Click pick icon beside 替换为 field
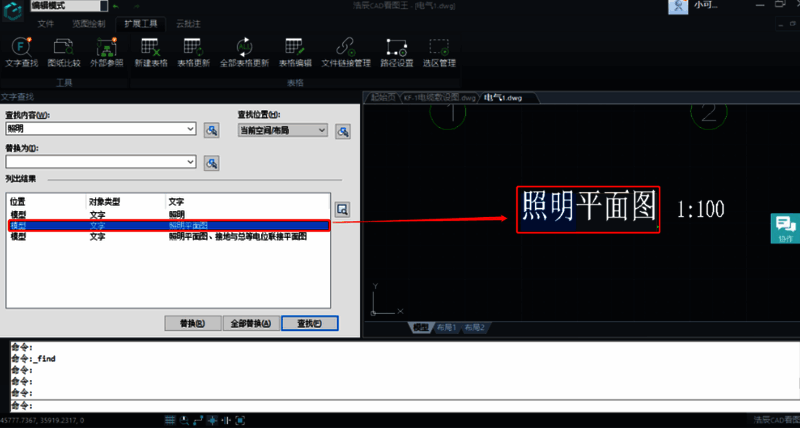The height and width of the screenshot is (428, 800). point(211,163)
